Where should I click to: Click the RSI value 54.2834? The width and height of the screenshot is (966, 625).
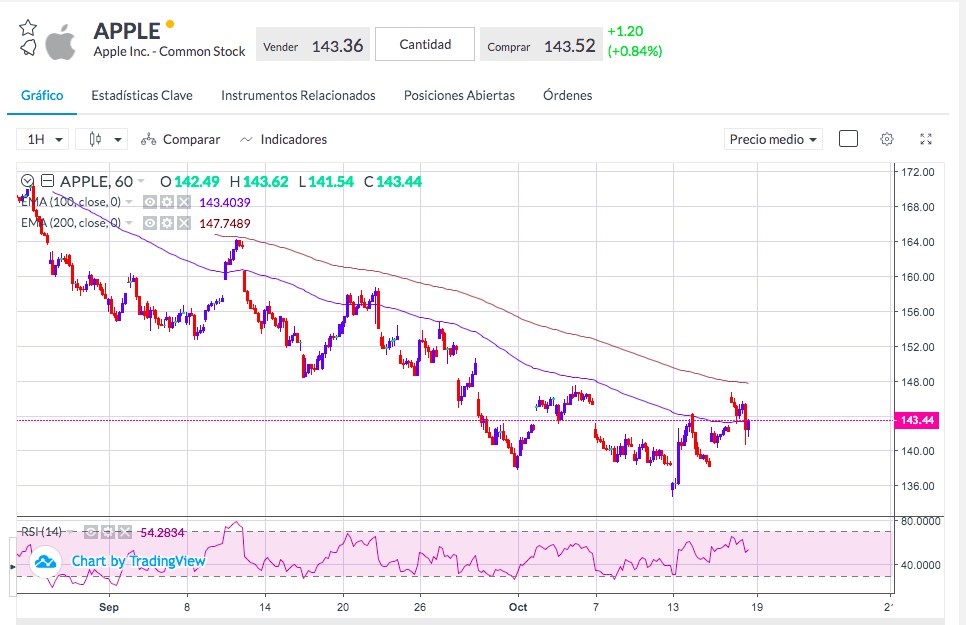(x=163, y=533)
